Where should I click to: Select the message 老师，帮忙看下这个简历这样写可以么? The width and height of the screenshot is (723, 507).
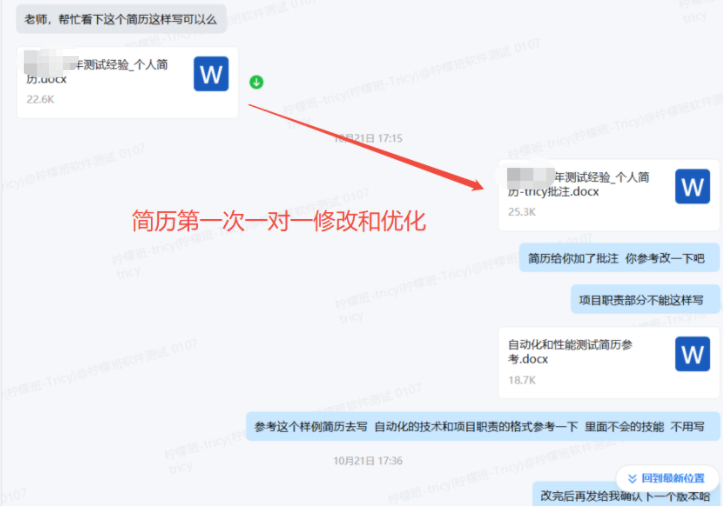click(120, 18)
